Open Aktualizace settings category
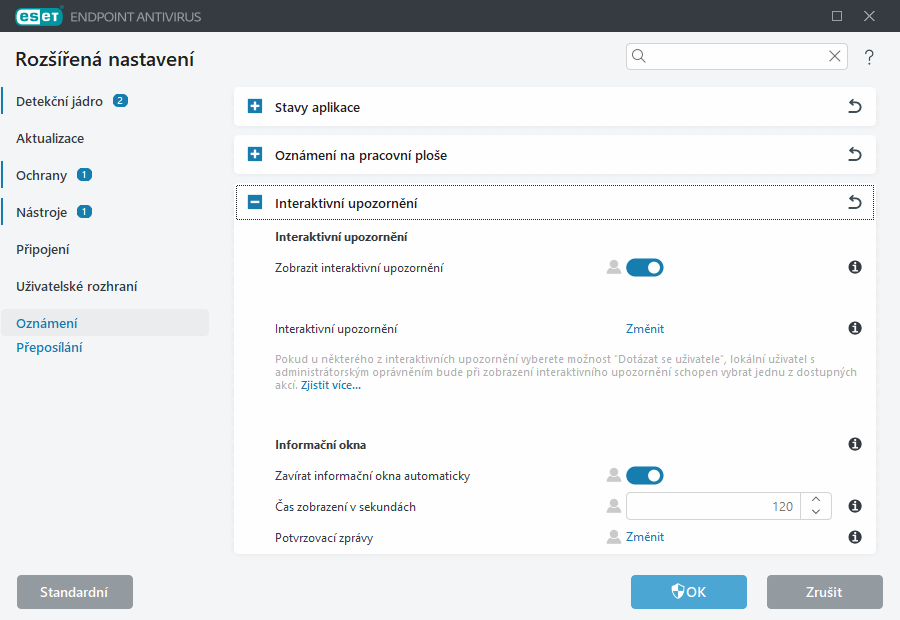The width and height of the screenshot is (900, 620). pos(50,138)
